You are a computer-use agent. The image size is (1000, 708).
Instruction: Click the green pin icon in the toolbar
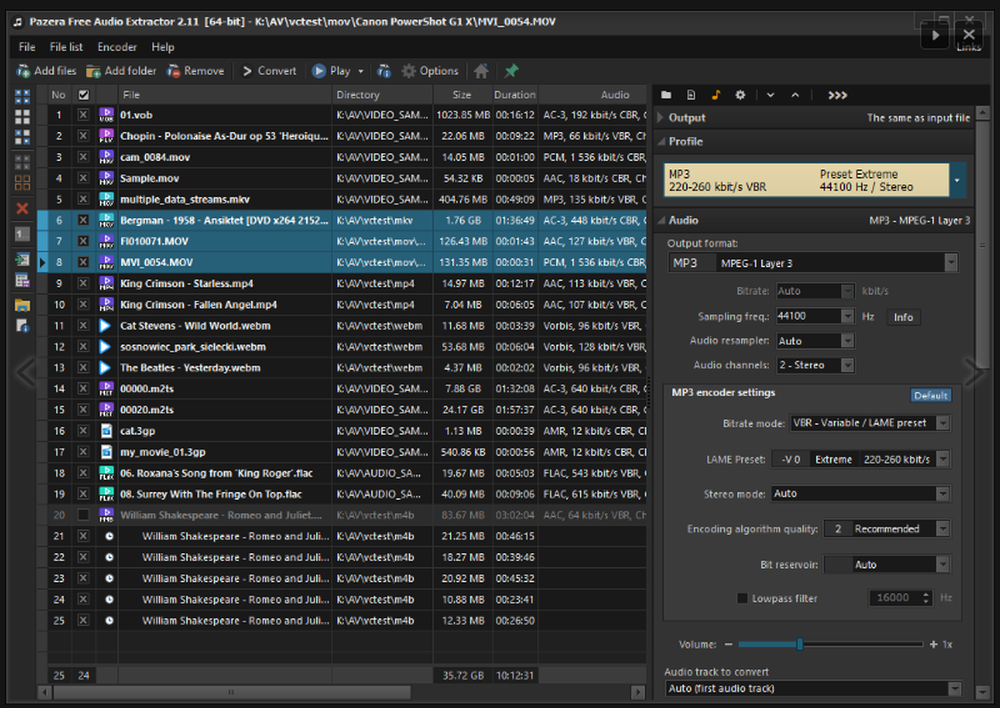(511, 71)
